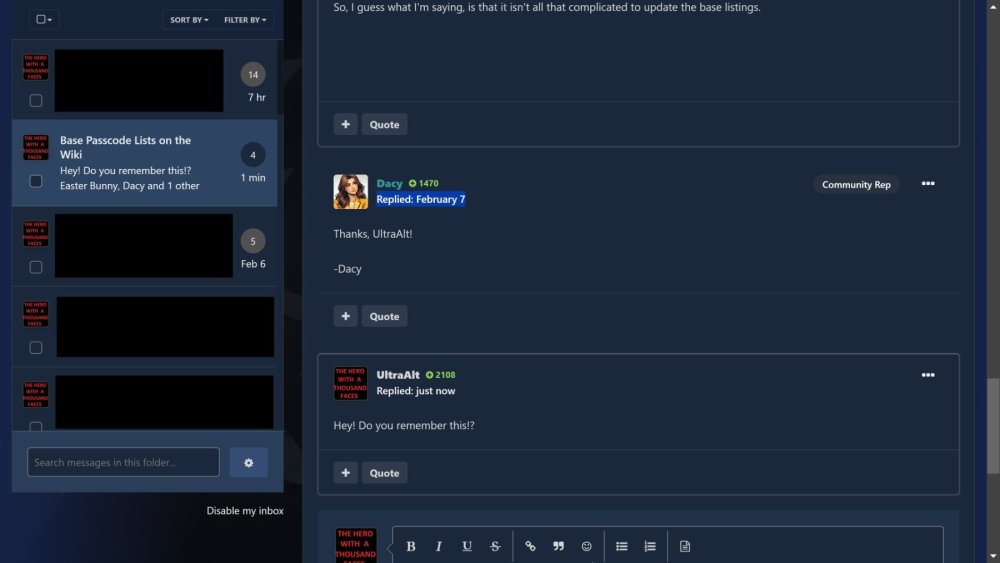The image size is (1000, 563).
Task: Open options menu on UltraAlt's latest reply
Action: click(x=928, y=375)
